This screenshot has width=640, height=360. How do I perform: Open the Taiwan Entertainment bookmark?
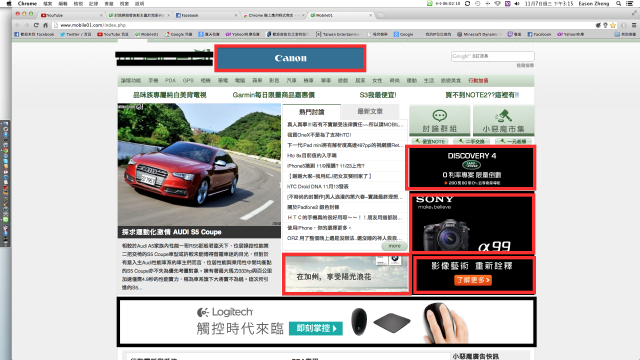[x=338, y=34]
